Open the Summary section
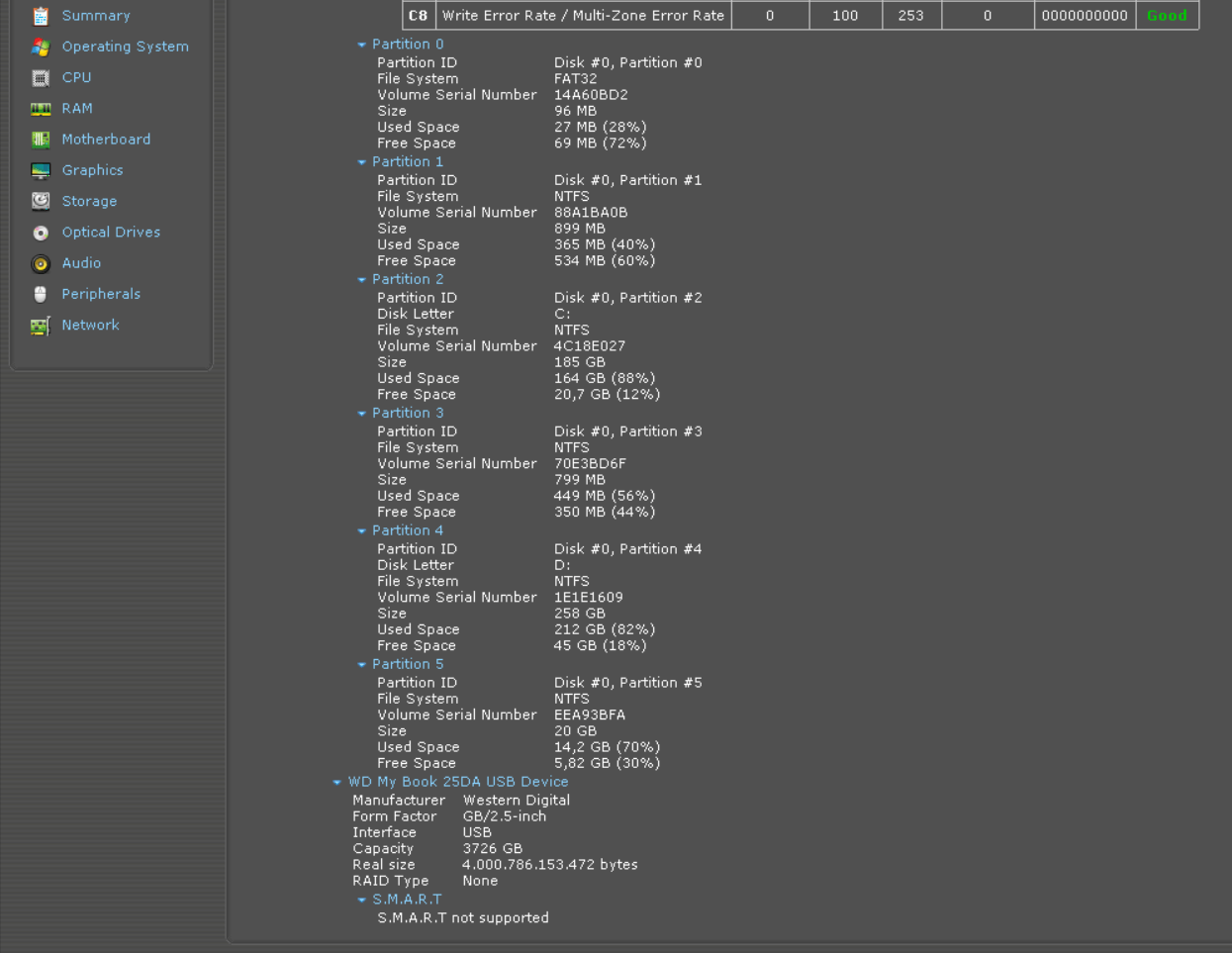 pyautogui.click(x=96, y=16)
